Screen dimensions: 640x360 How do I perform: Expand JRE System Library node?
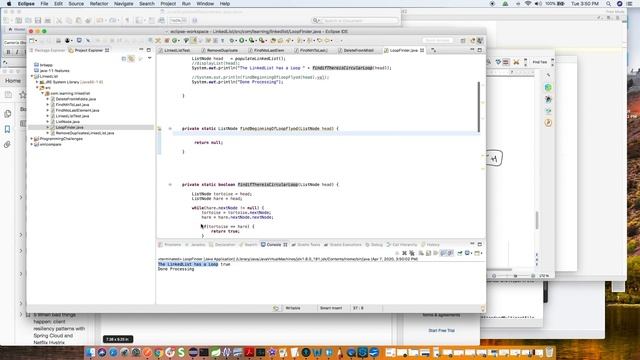point(37,82)
